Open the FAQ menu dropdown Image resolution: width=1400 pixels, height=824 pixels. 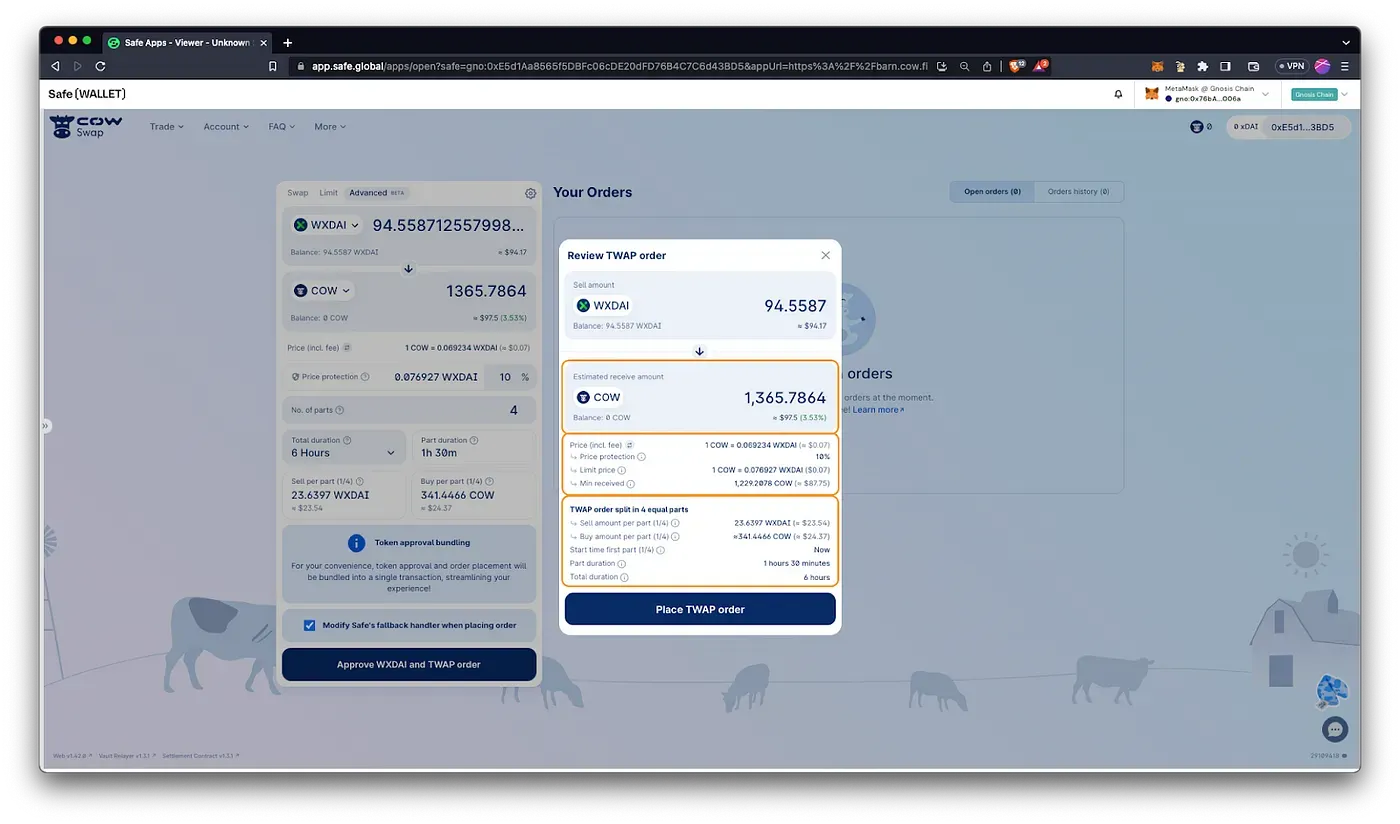click(x=282, y=127)
